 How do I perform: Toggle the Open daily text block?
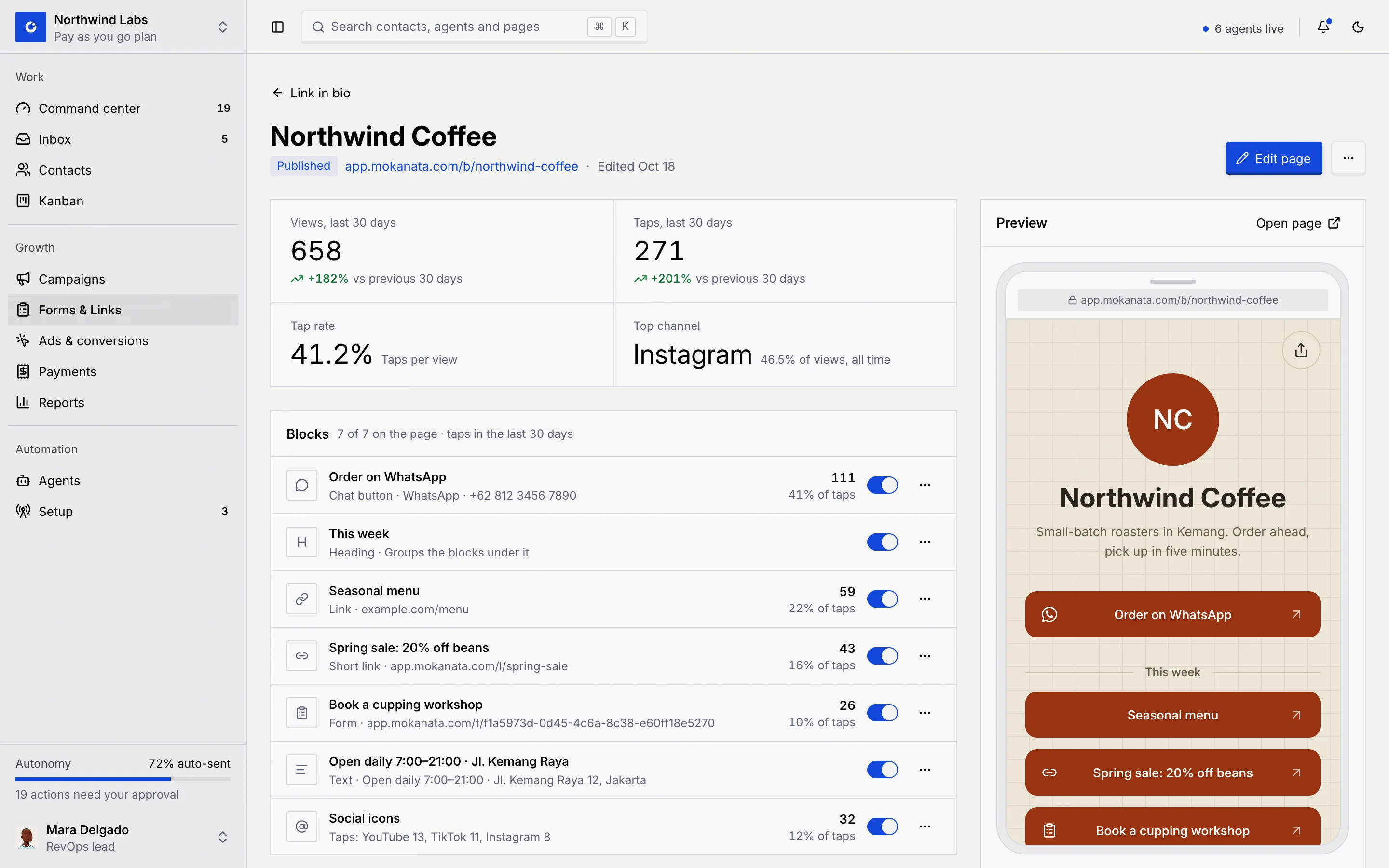click(x=882, y=770)
